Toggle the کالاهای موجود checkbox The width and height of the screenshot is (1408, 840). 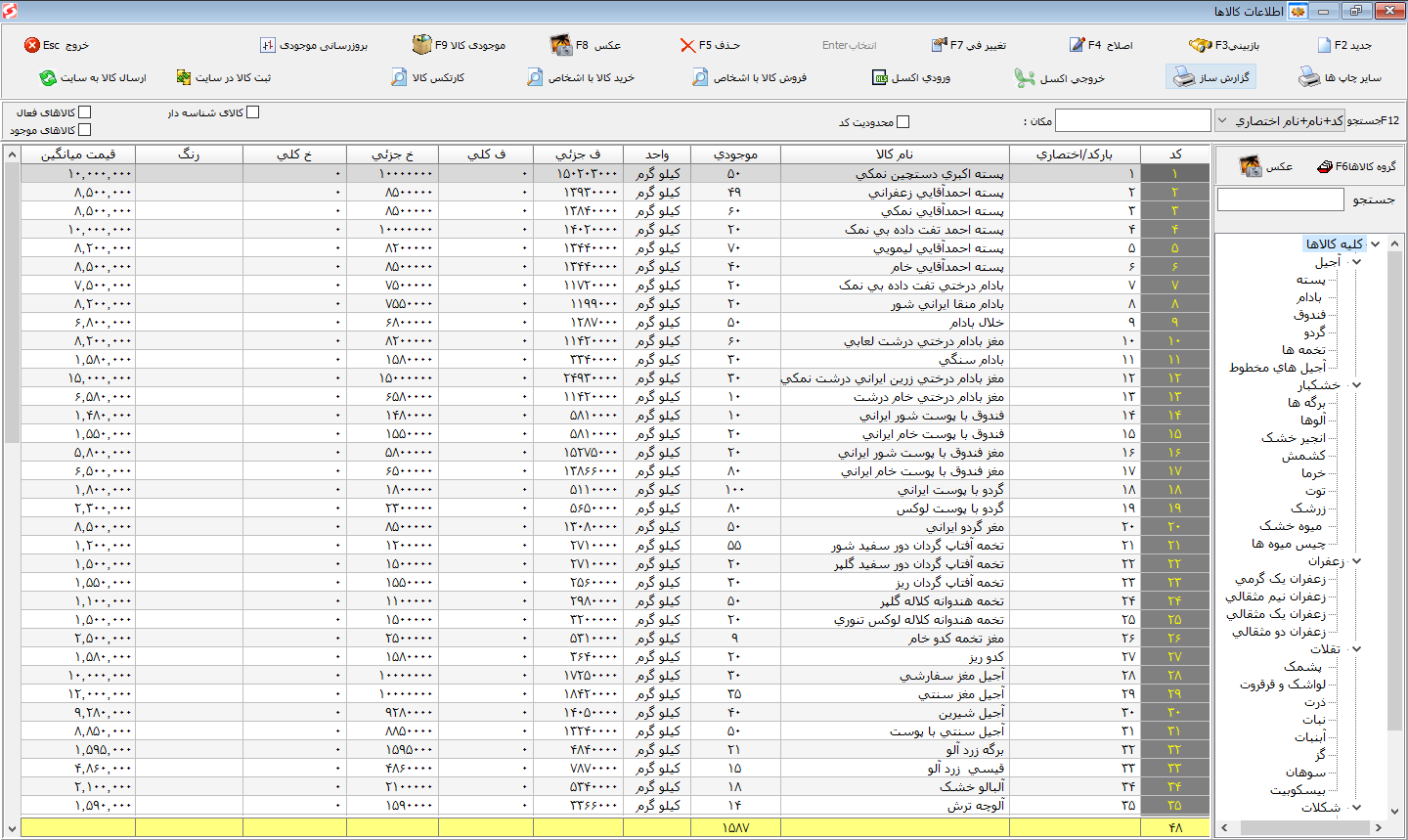pos(84,130)
